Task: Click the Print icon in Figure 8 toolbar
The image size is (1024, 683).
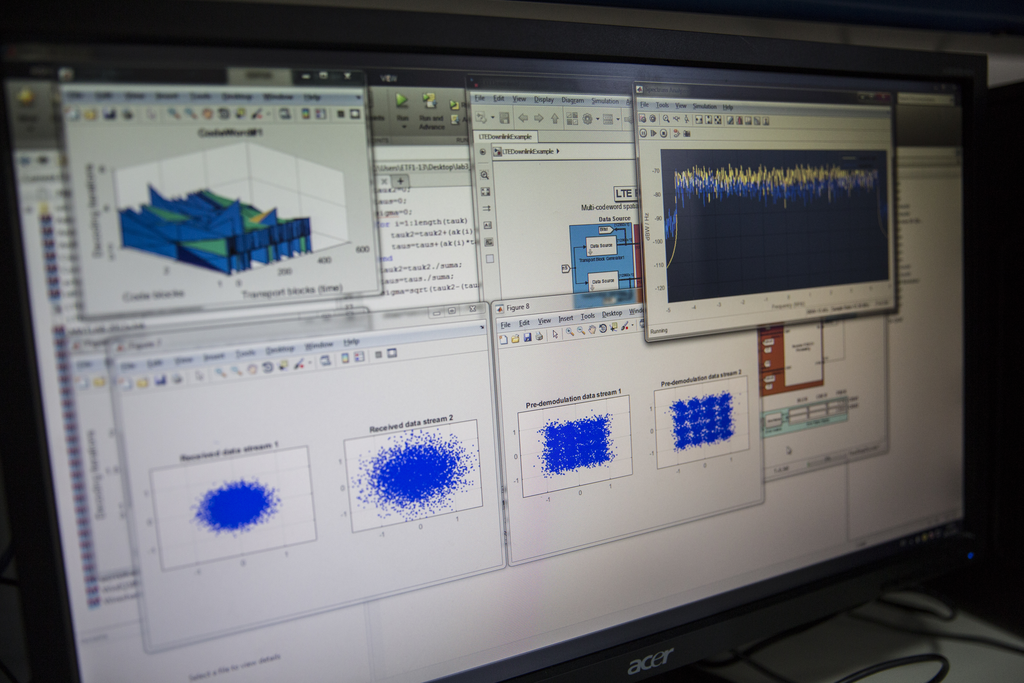Action: [x=539, y=336]
